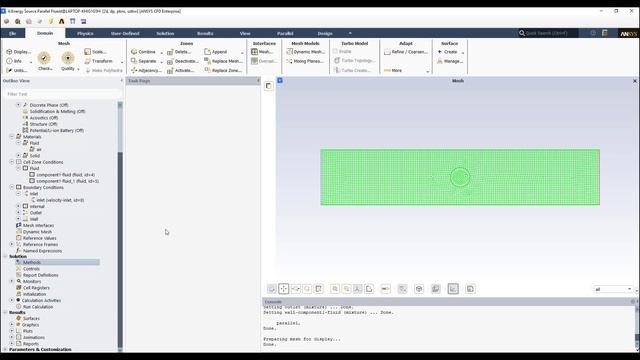This screenshot has height=360, width=640.
Task: Select air material under Fluid
Action: point(38,149)
